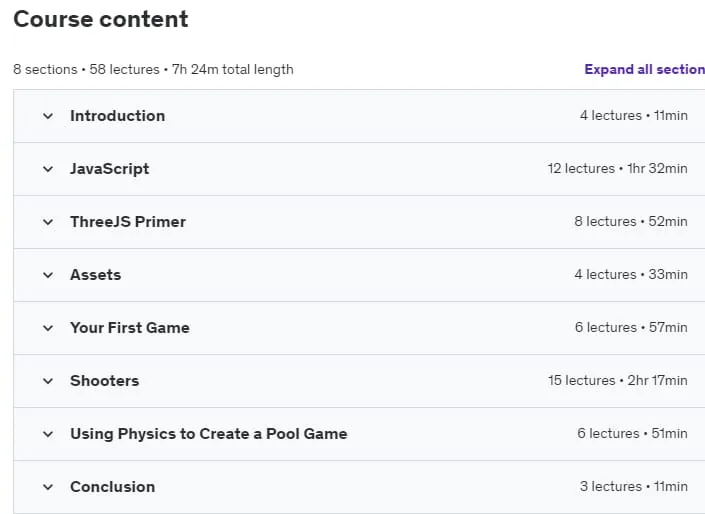Expand the Conclusion section chevron
This screenshot has width=705, height=514.
pyautogui.click(x=48, y=487)
